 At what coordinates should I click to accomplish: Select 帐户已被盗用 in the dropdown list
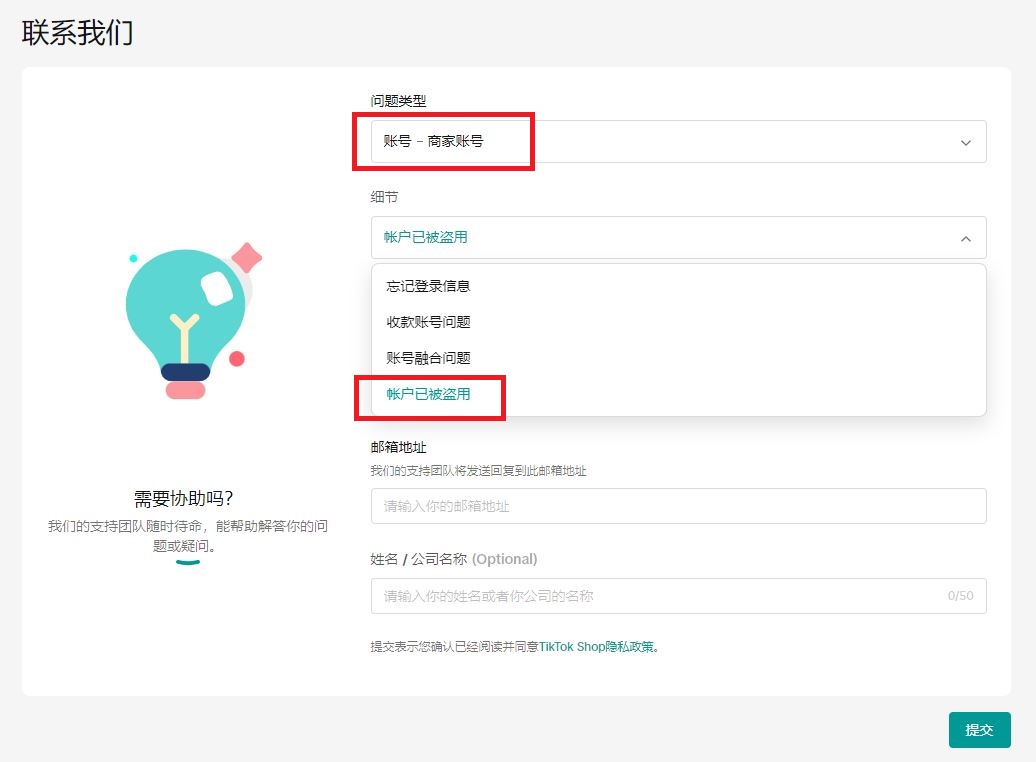(428, 394)
